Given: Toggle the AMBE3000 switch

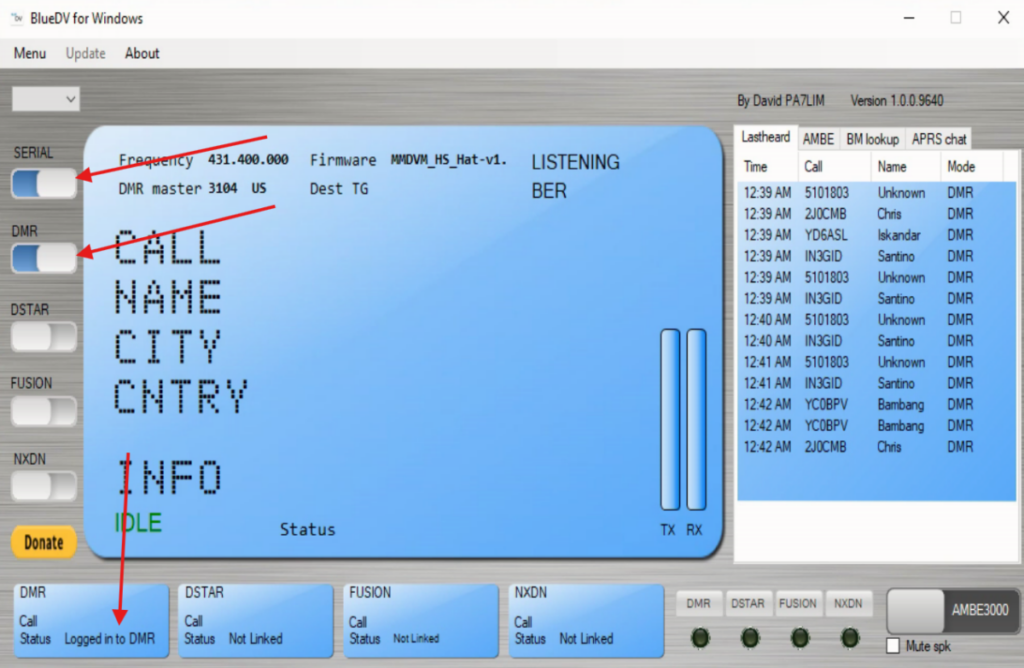Looking at the screenshot, I should click(x=950, y=610).
